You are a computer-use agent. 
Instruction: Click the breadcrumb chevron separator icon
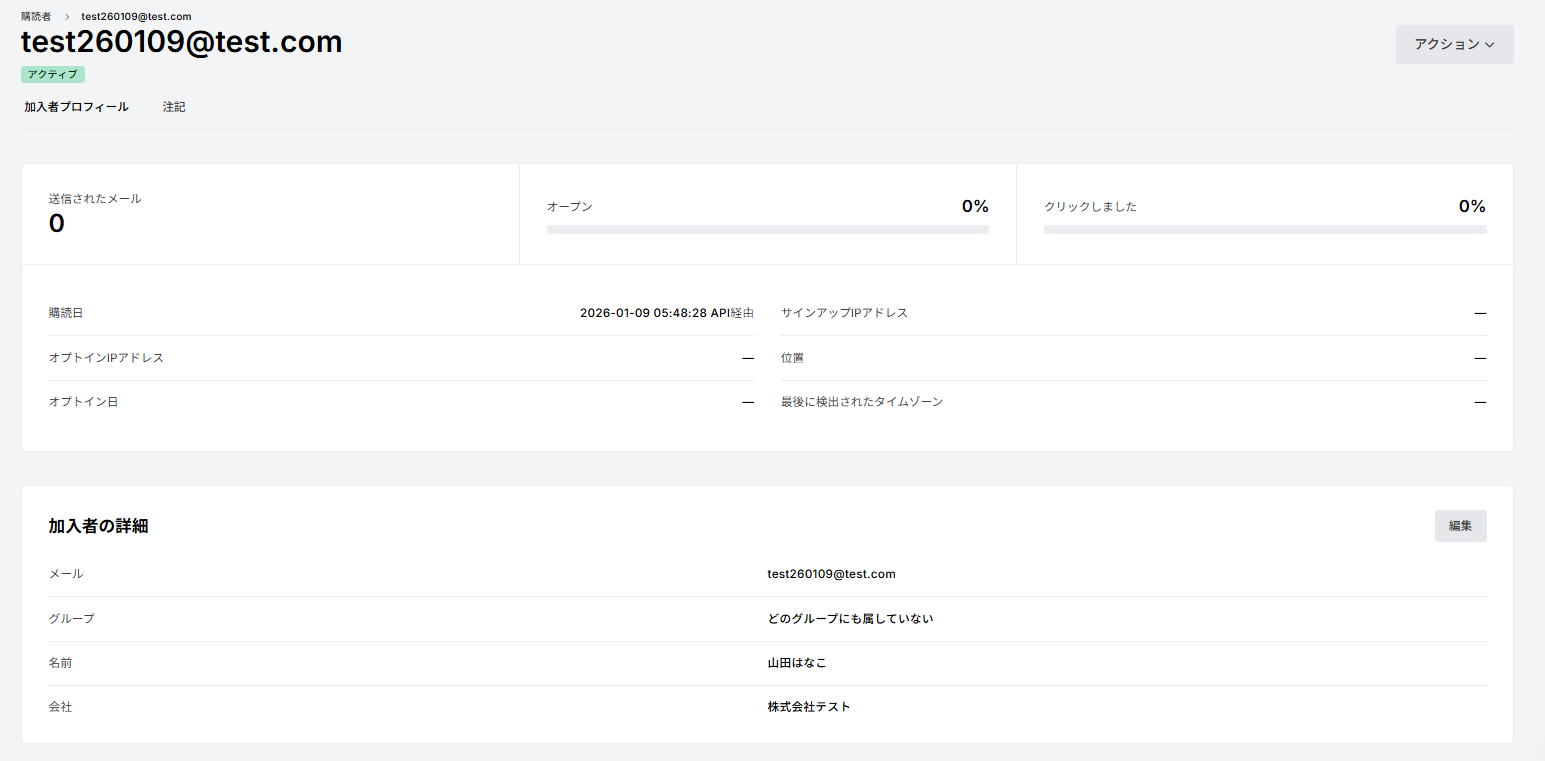coord(67,17)
